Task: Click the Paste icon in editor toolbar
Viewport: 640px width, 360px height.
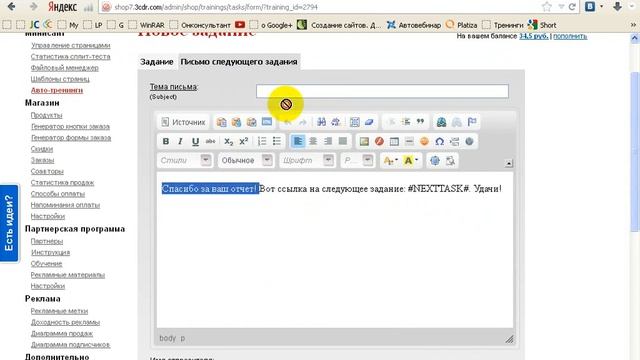Action: [x=221, y=122]
